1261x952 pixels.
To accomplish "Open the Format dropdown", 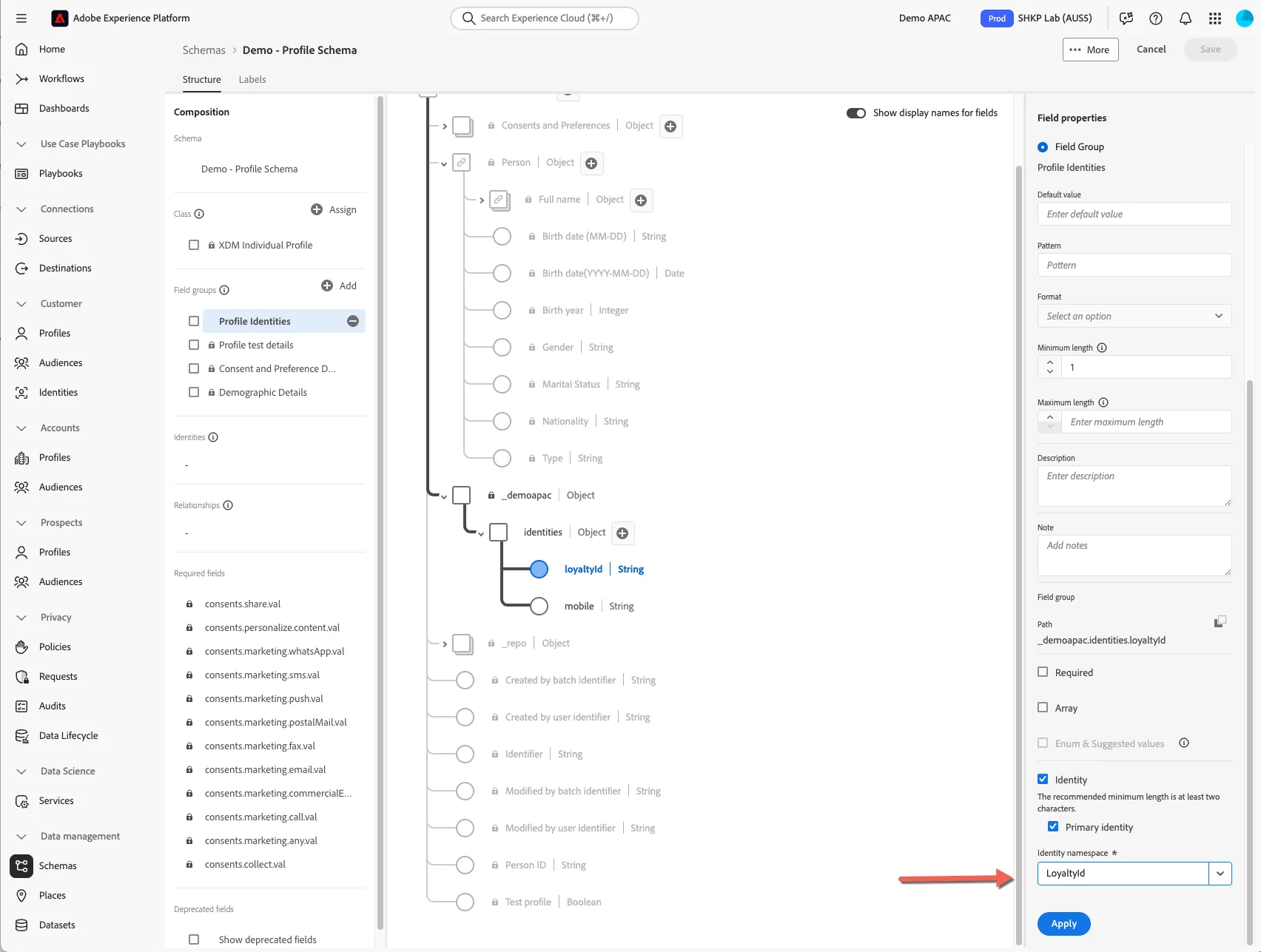I will point(1134,316).
